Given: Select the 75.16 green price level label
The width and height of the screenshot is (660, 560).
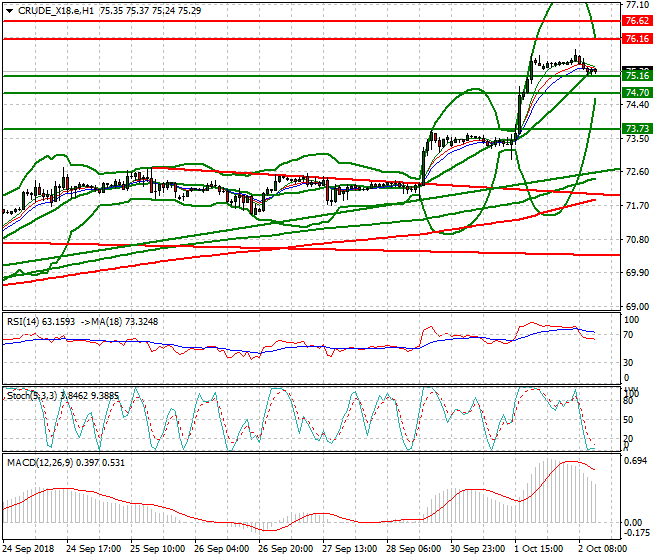Looking at the screenshot, I should pos(637,76).
